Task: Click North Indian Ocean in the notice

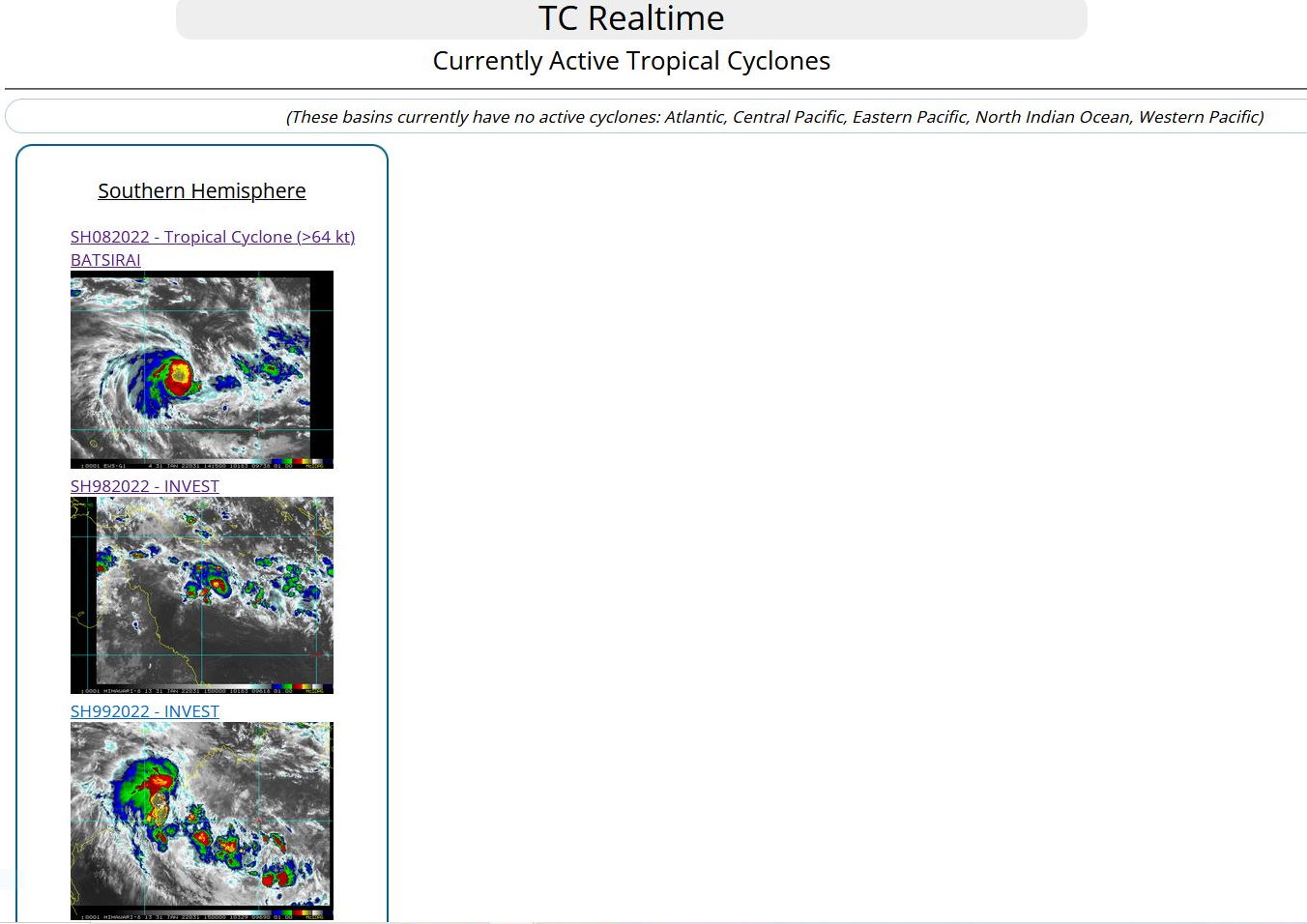Action: click(1052, 117)
